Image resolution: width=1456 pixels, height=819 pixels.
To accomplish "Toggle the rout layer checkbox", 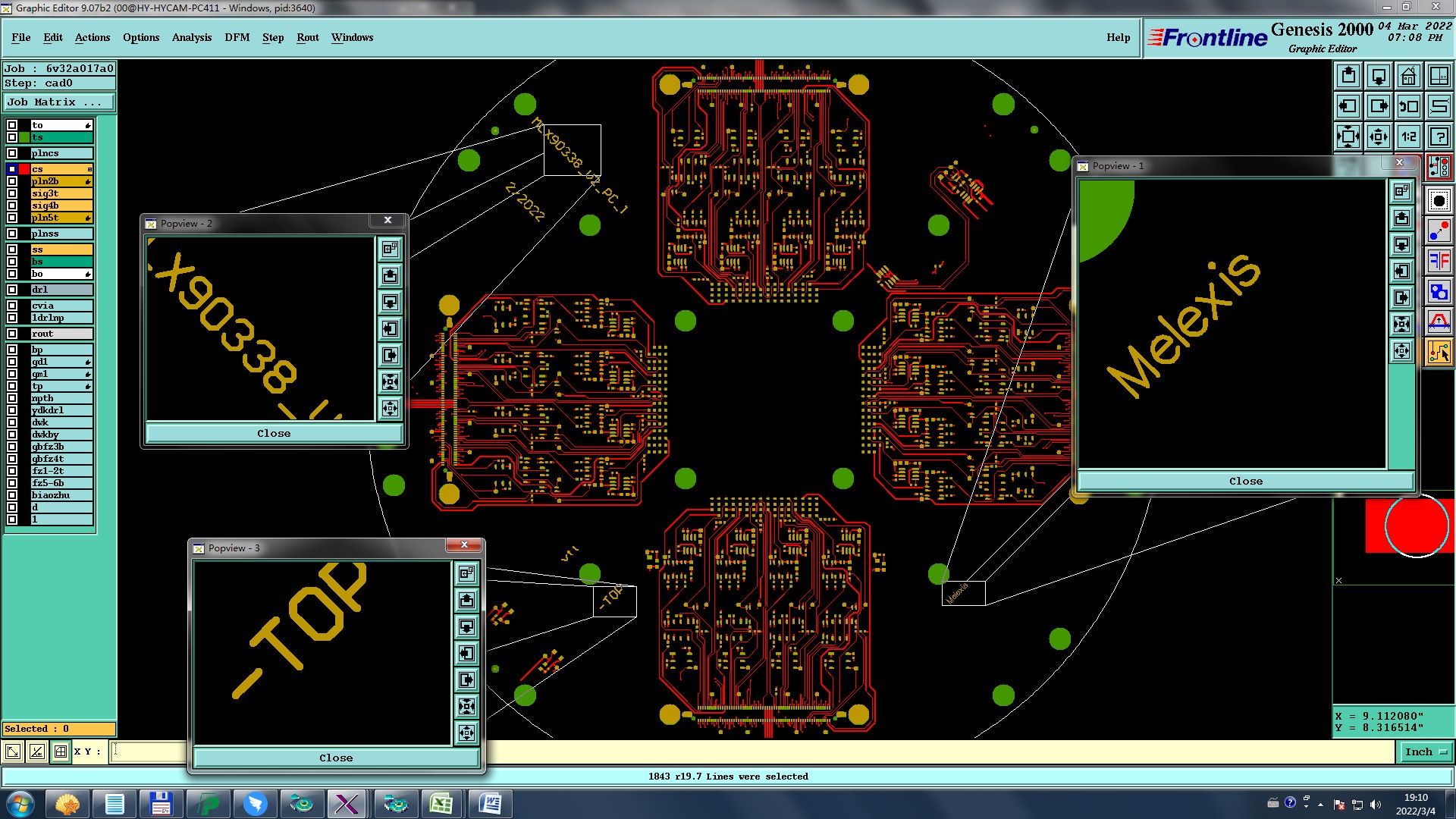I will pyautogui.click(x=12, y=334).
